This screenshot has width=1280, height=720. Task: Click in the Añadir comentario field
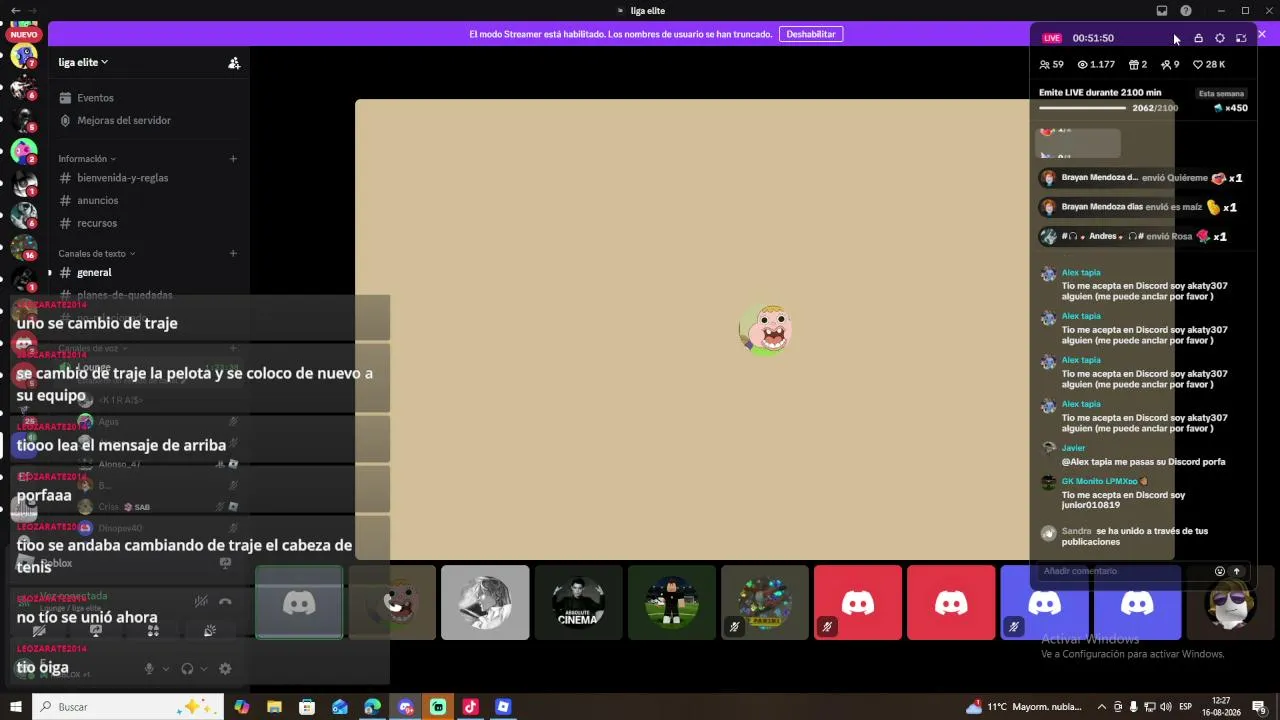[x=1125, y=571]
